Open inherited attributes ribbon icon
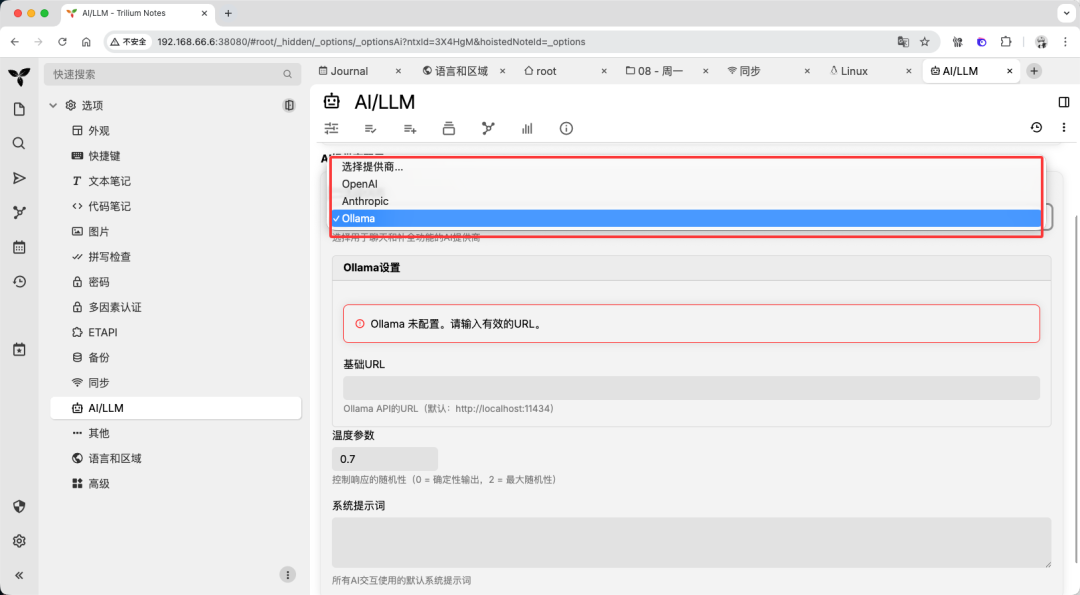1080x595 pixels. coord(410,128)
